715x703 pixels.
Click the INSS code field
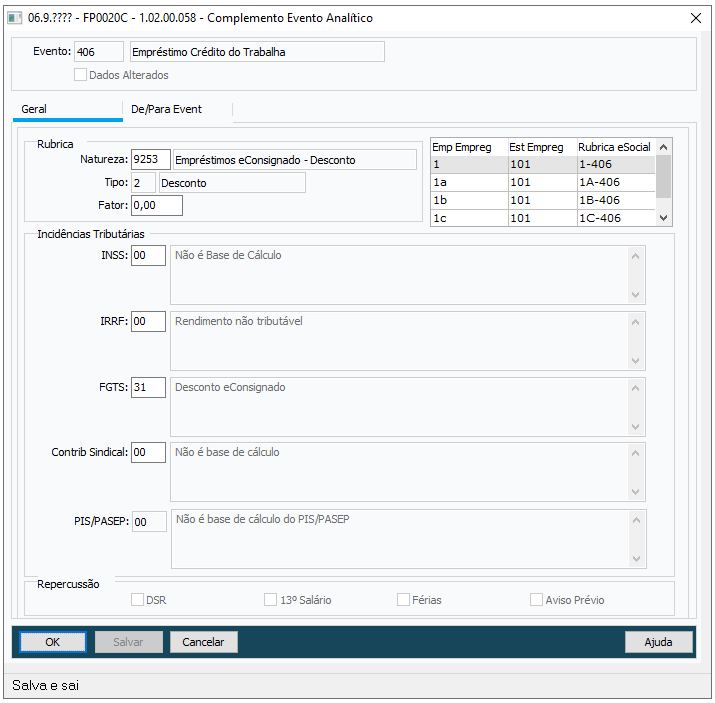[148, 255]
